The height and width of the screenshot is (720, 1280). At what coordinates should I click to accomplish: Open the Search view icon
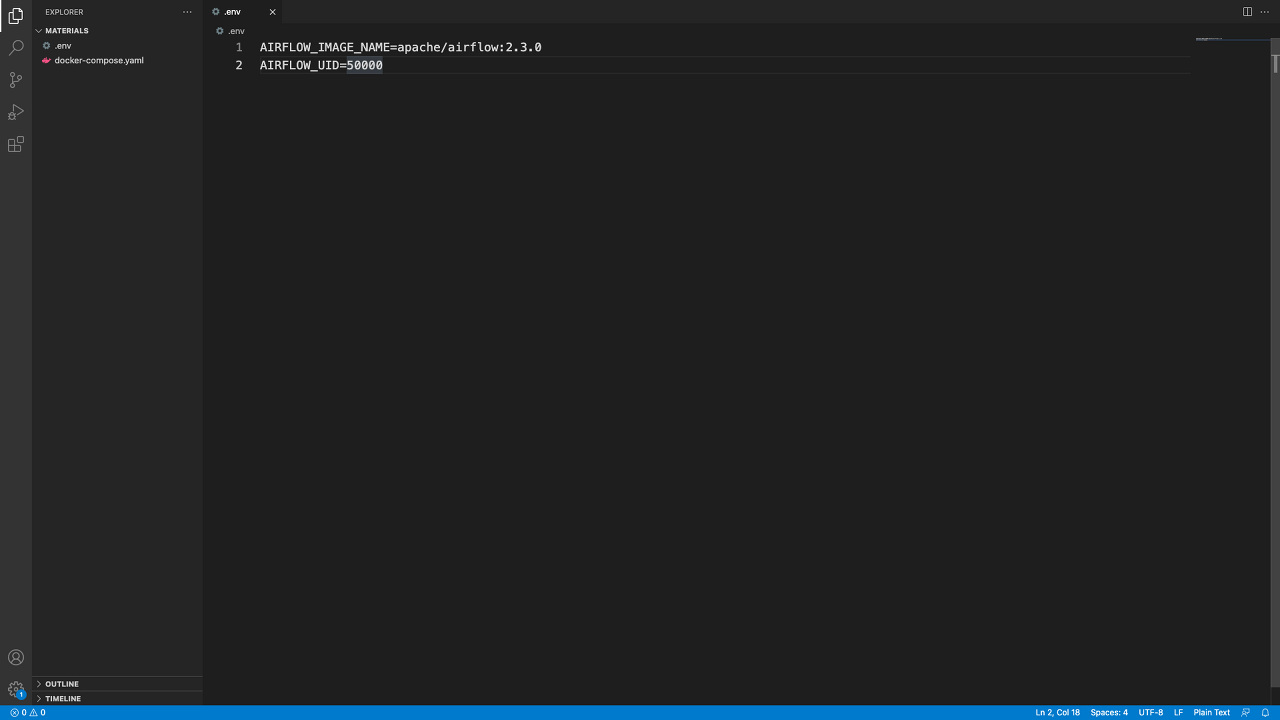[x=16, y=47]
